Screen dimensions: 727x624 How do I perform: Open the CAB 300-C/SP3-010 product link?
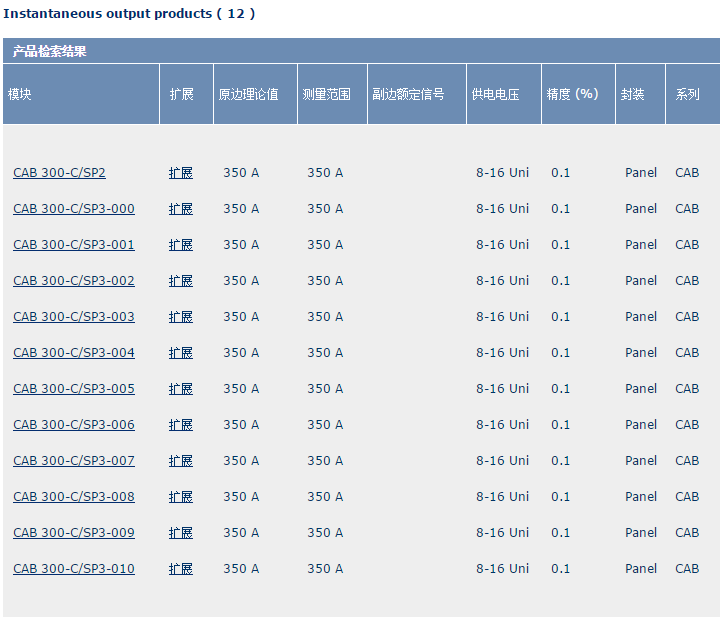coord(73,569)
